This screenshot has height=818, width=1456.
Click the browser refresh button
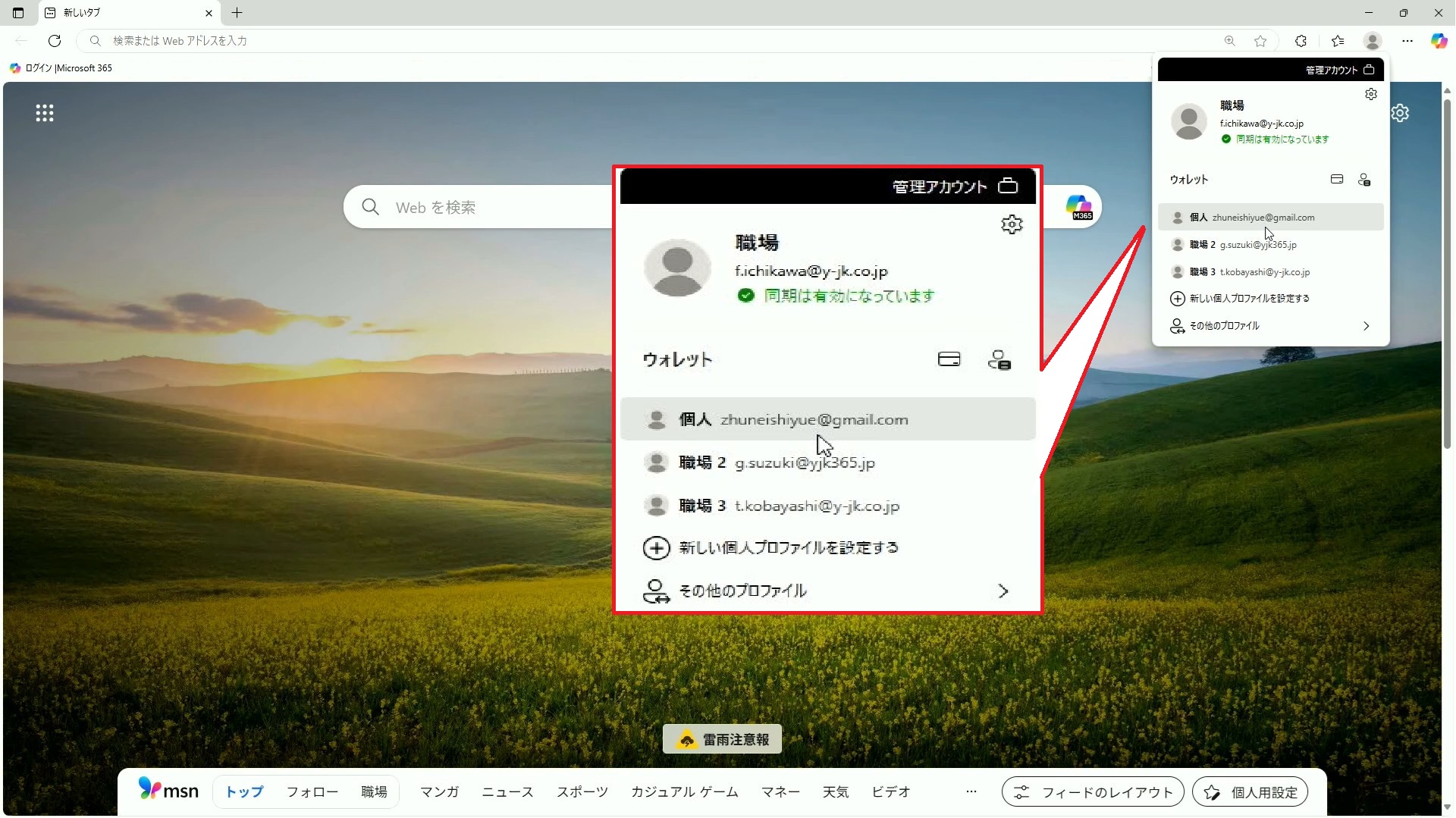(x=55, y=41)
